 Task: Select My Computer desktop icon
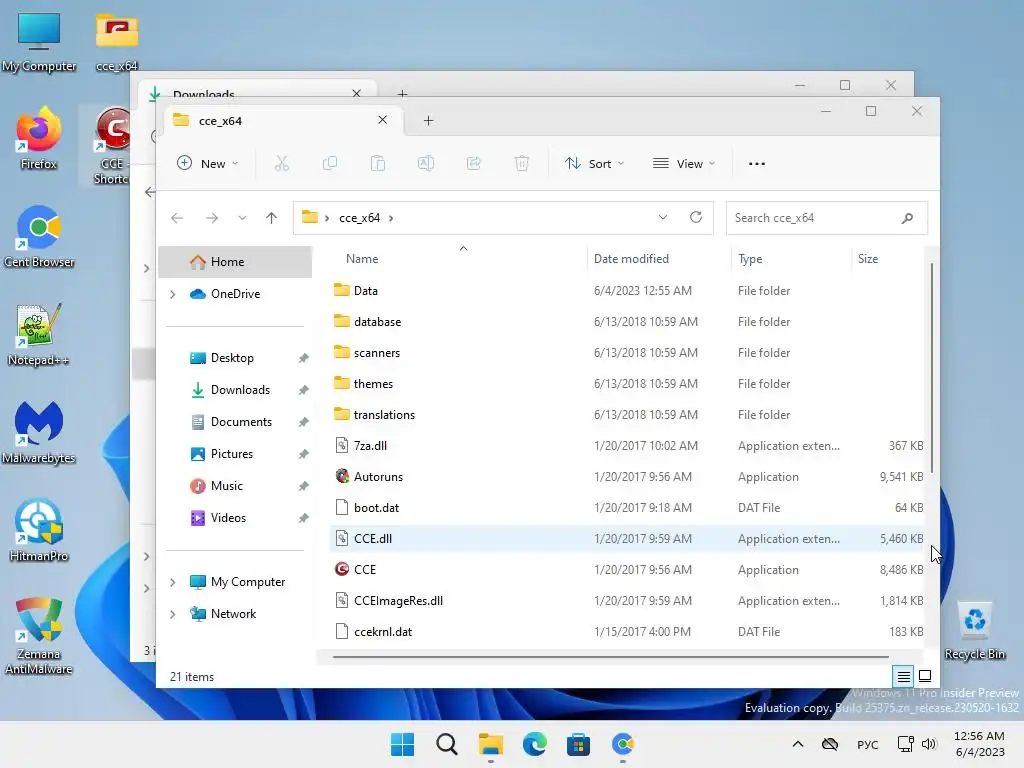click(39, 42)
